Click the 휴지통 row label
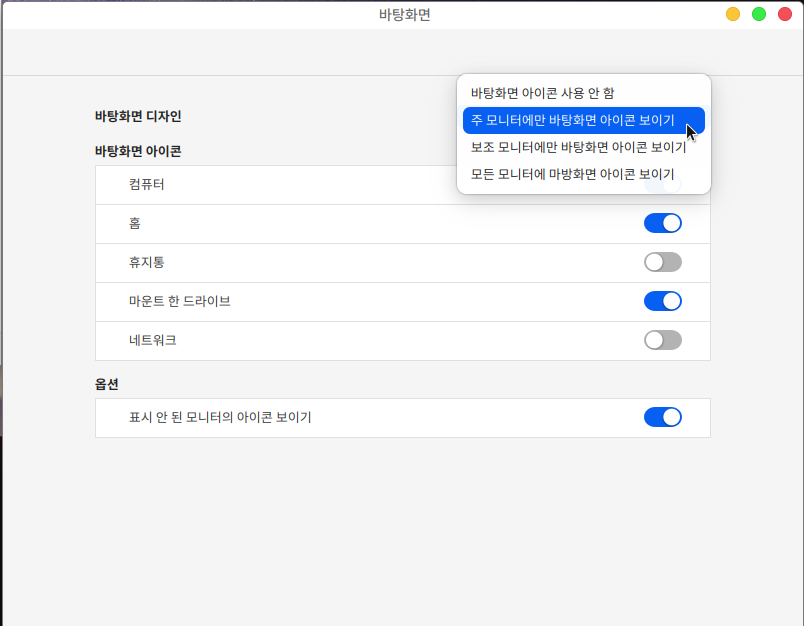 coord(147,262)
